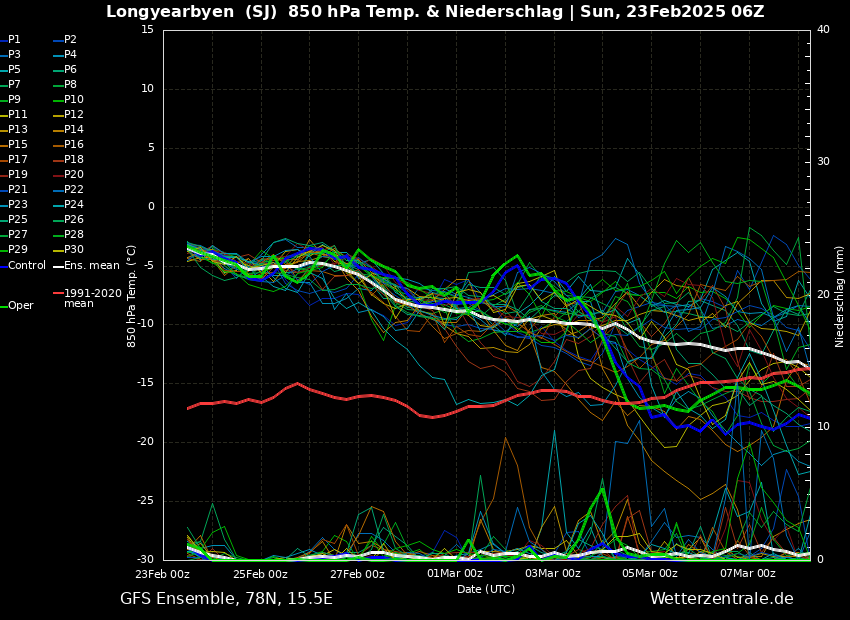Viewport: 850px width, 620px height.
Task: Click the P23 legend entry
Action: 18,205
